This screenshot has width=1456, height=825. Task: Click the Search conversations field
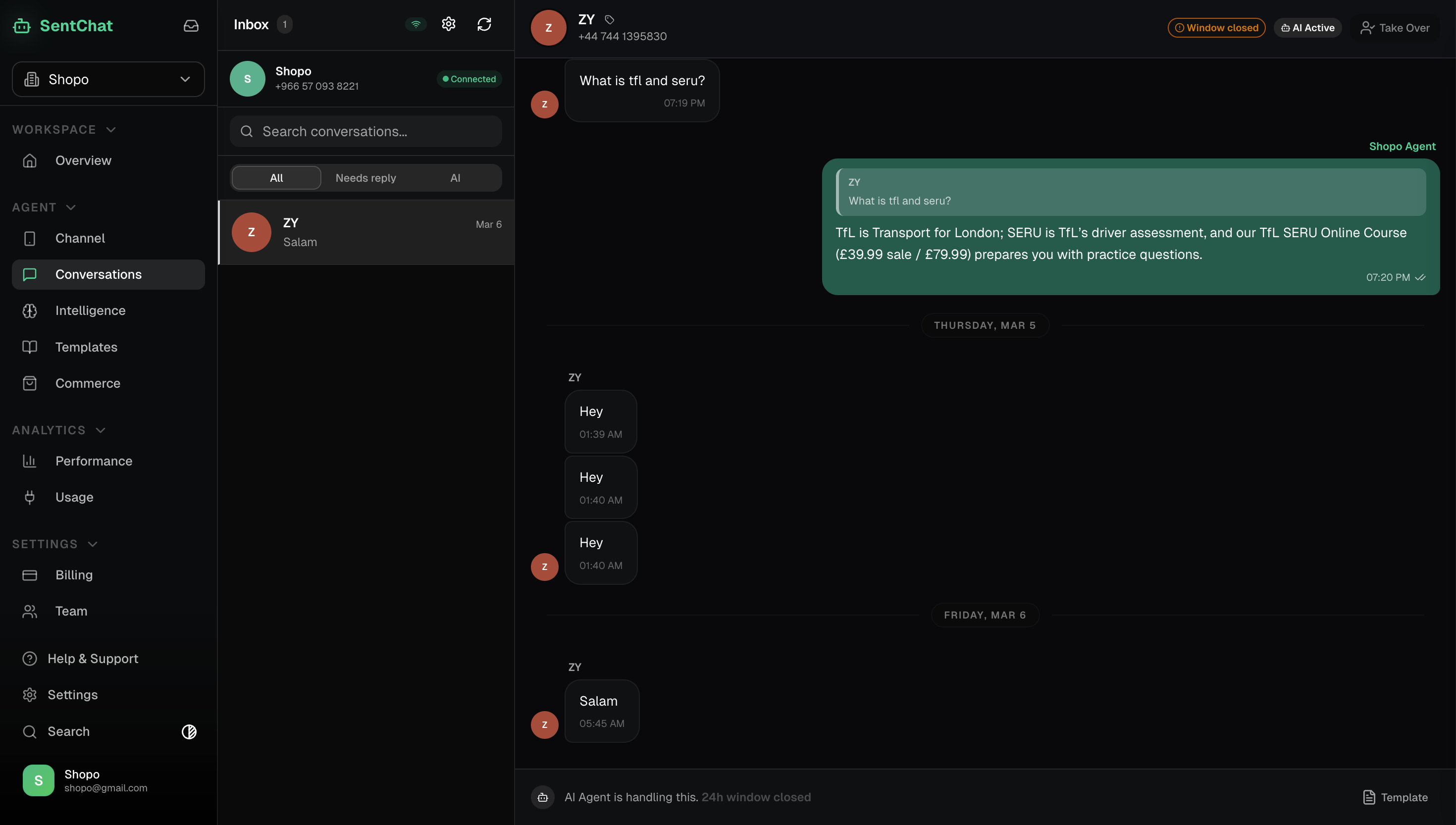pyautogui.click(x=365, y=131)
